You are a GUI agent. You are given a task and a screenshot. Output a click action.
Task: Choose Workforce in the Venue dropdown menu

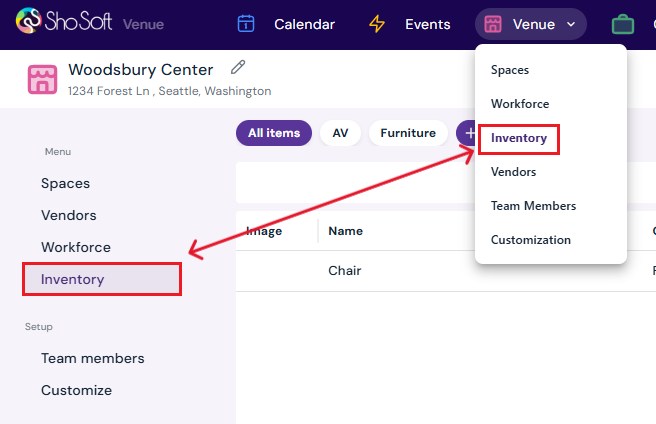(x=520, y=104)
